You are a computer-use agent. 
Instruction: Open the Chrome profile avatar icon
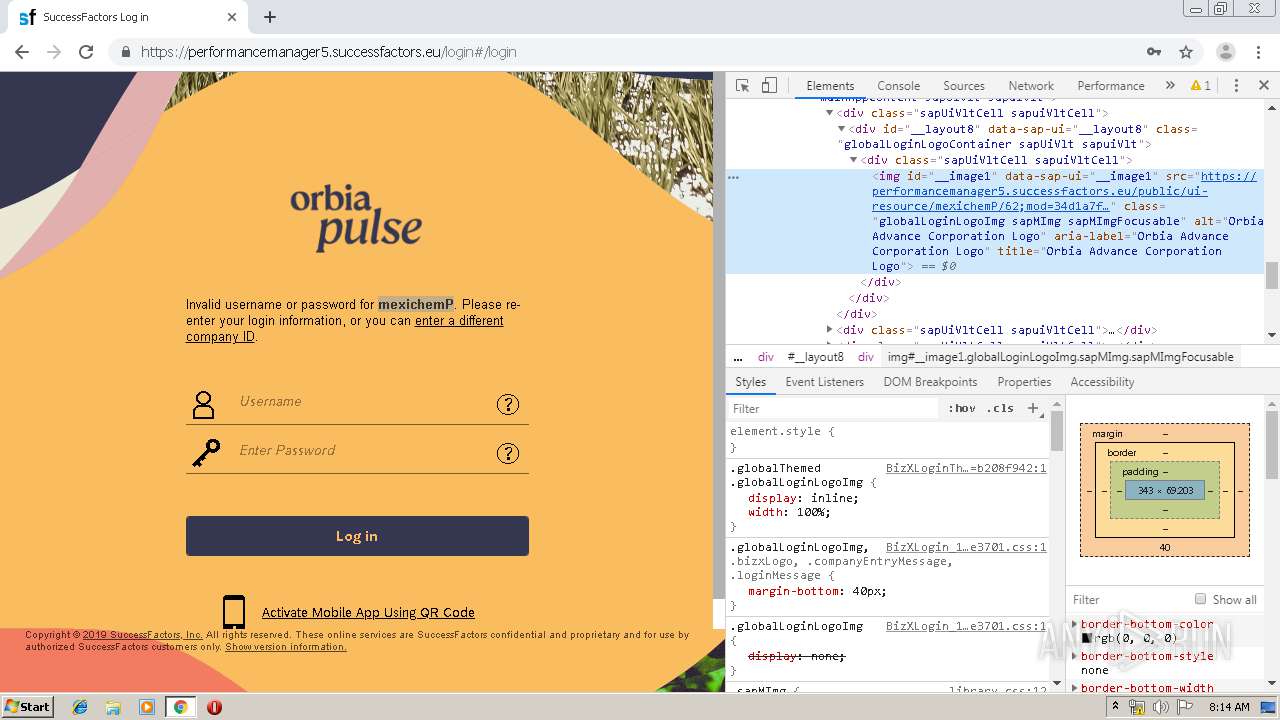pos(1226,52)
